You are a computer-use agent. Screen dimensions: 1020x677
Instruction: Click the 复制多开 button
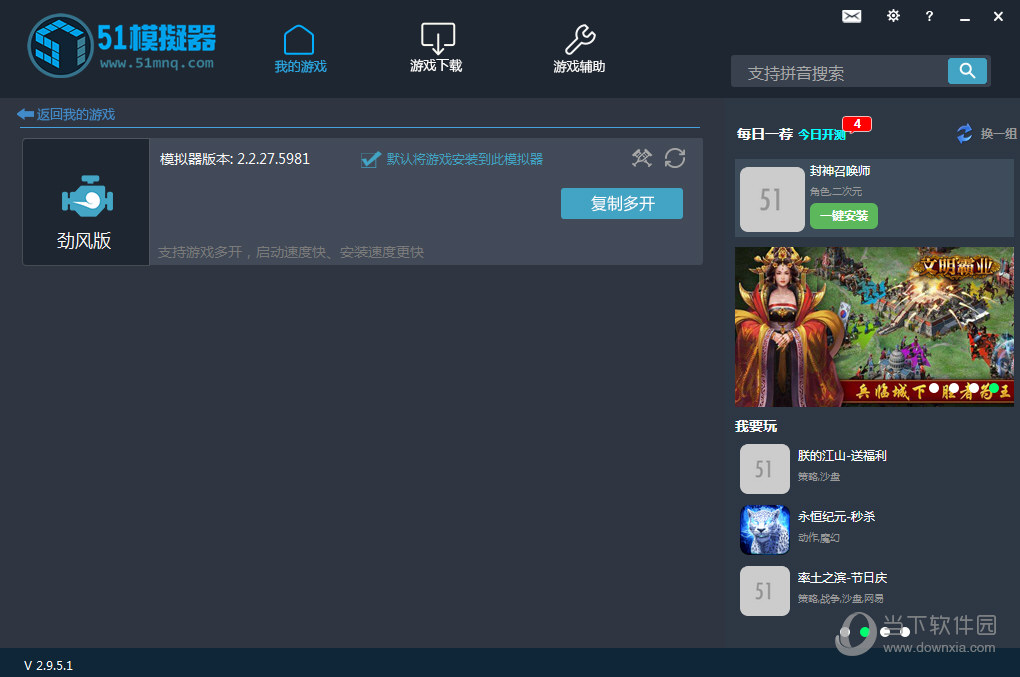click(621, 203)
